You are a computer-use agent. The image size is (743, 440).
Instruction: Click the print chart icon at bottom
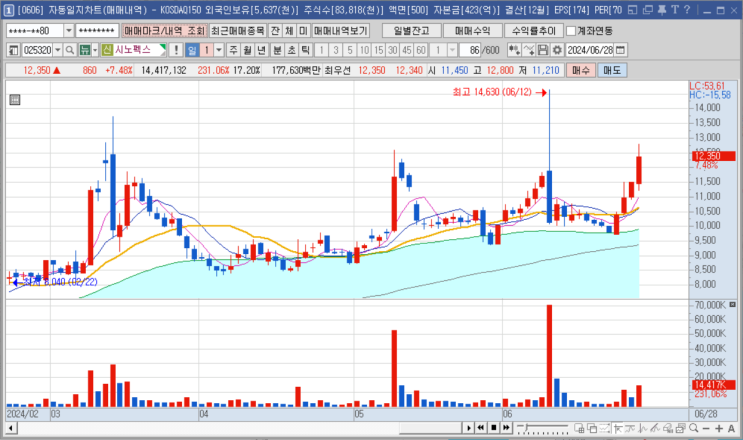click(x=668, y=428)
